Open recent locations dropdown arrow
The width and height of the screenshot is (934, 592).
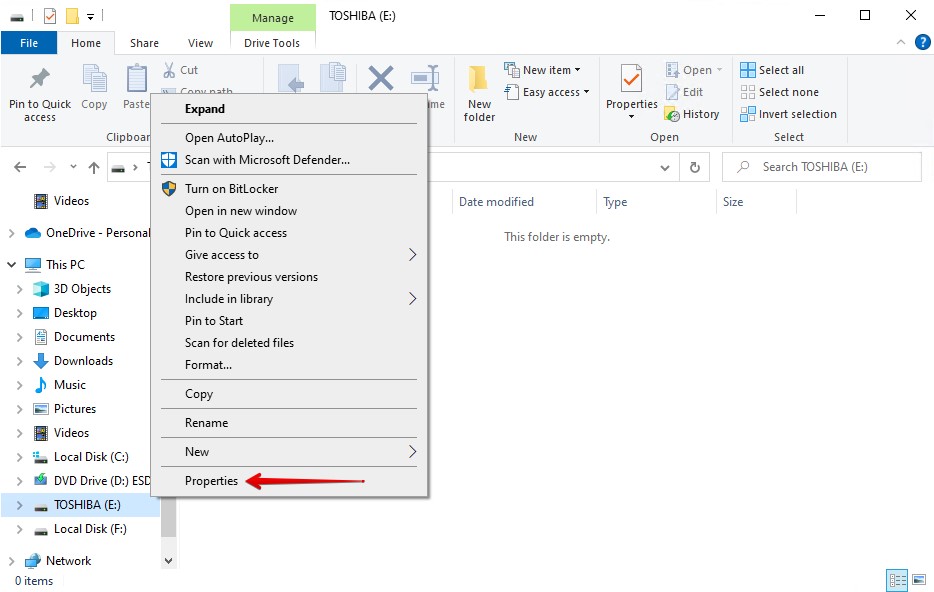click(73, 167)
